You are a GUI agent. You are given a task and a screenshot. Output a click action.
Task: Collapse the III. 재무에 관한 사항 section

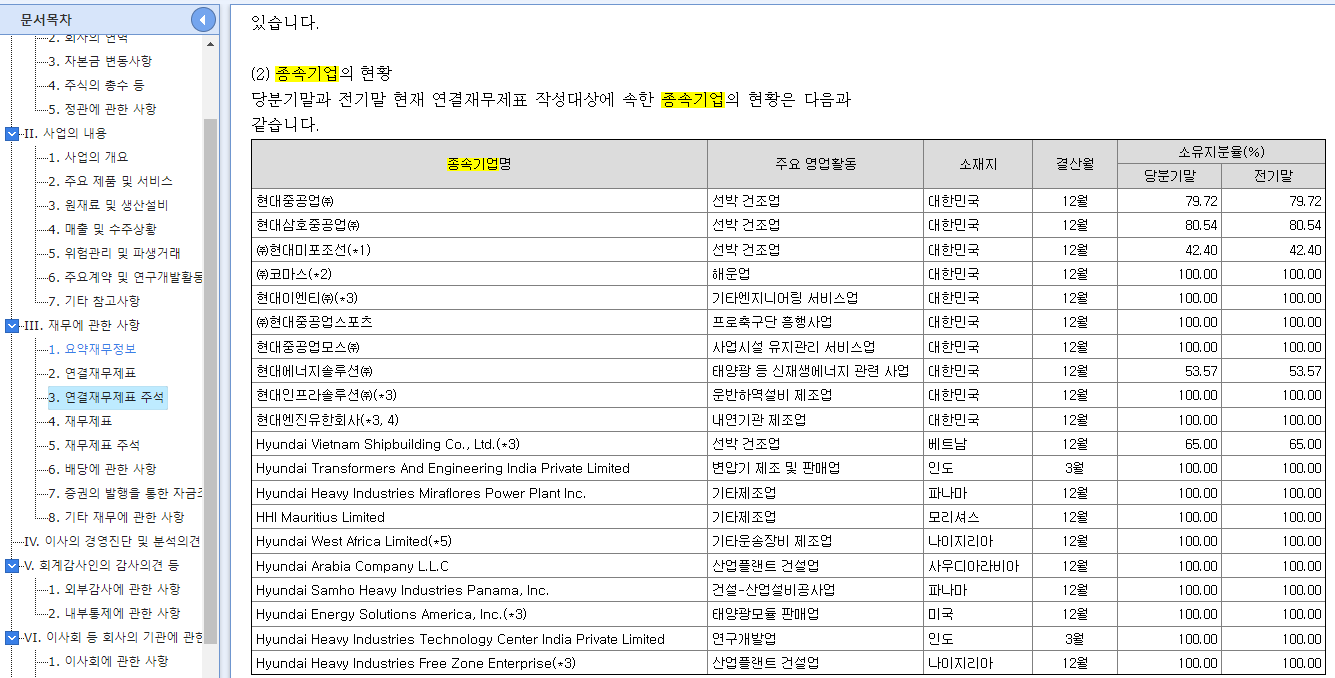(12, 325)
